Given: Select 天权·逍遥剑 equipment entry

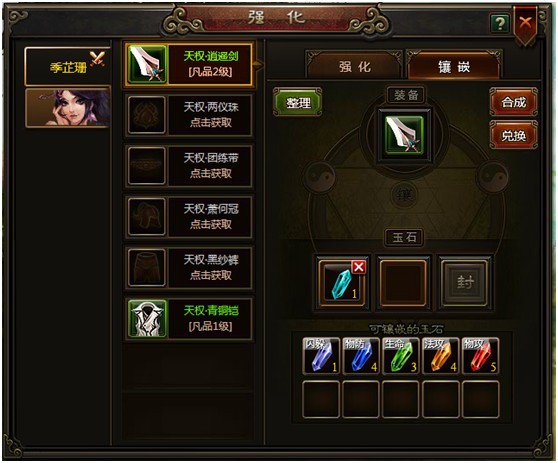Looking at the screenshot, I should tap(189, 64).
